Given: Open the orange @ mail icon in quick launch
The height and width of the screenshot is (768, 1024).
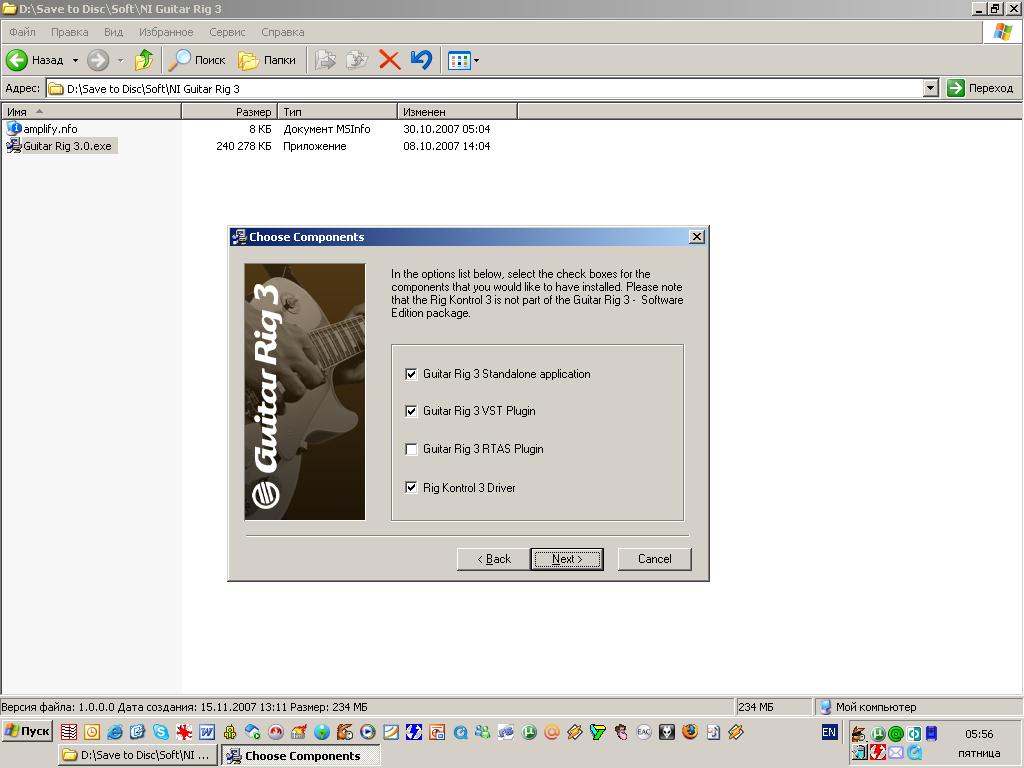Looking at the screenshot, I should pyautogui.click(x=552, y=732).
